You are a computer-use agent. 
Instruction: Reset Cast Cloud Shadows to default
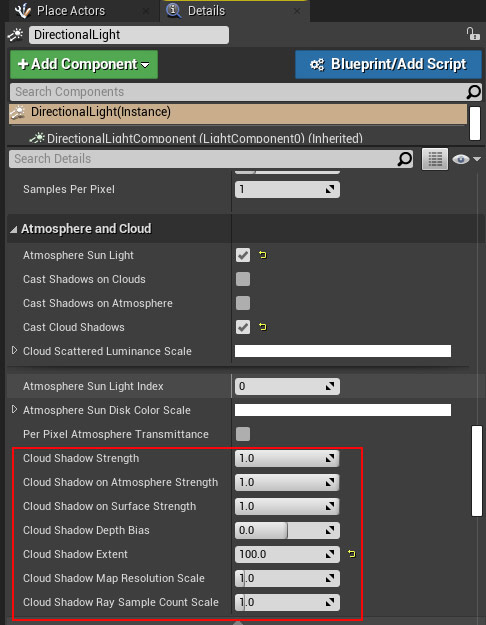[x=263, y=327]
